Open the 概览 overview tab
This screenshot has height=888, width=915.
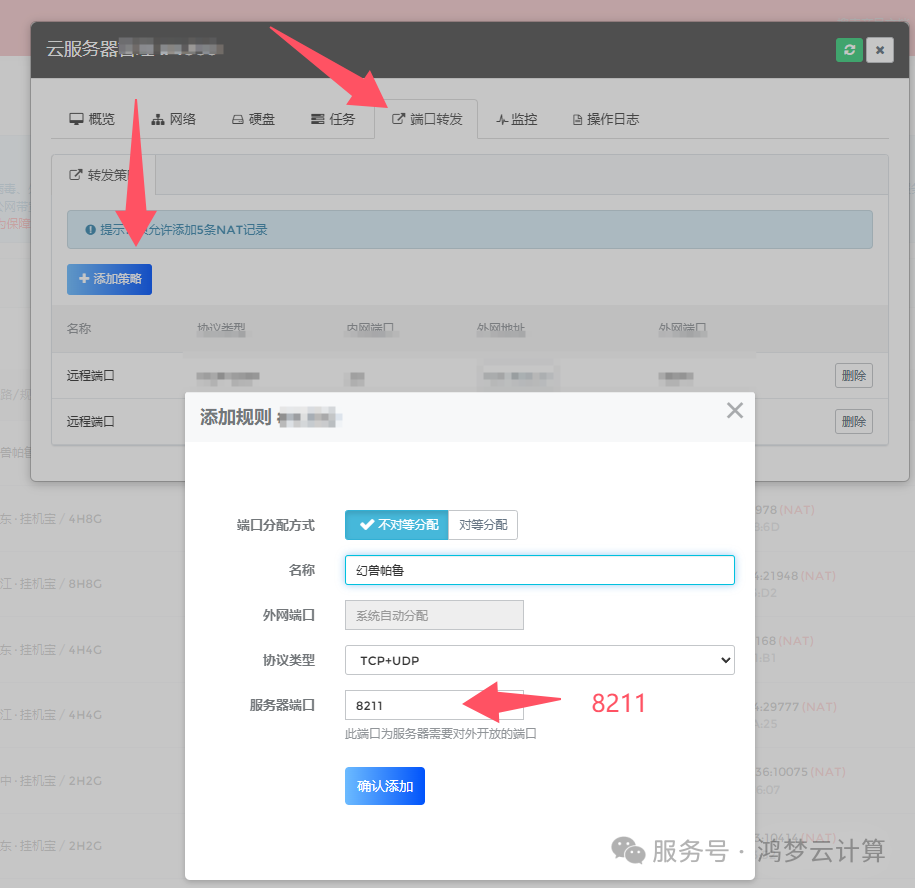click(x=92, y=119)
